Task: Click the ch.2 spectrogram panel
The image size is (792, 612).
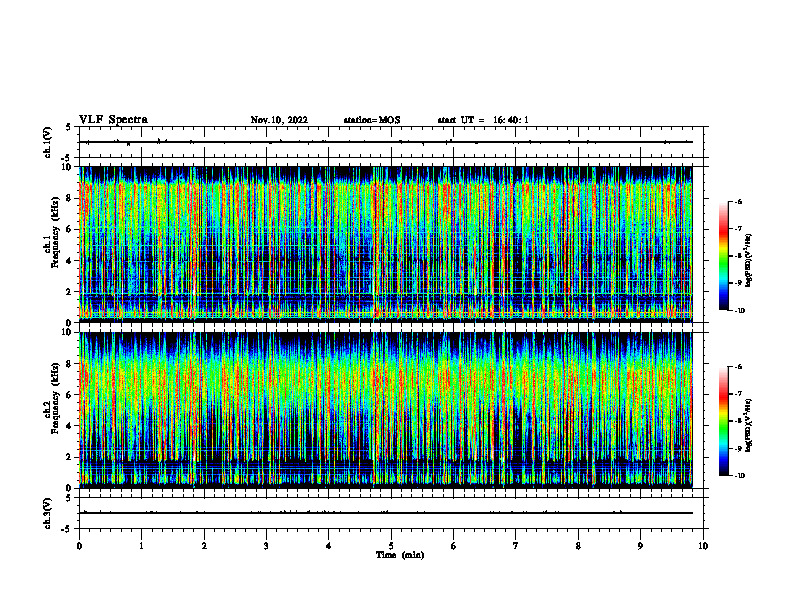Action: [386, 410]
